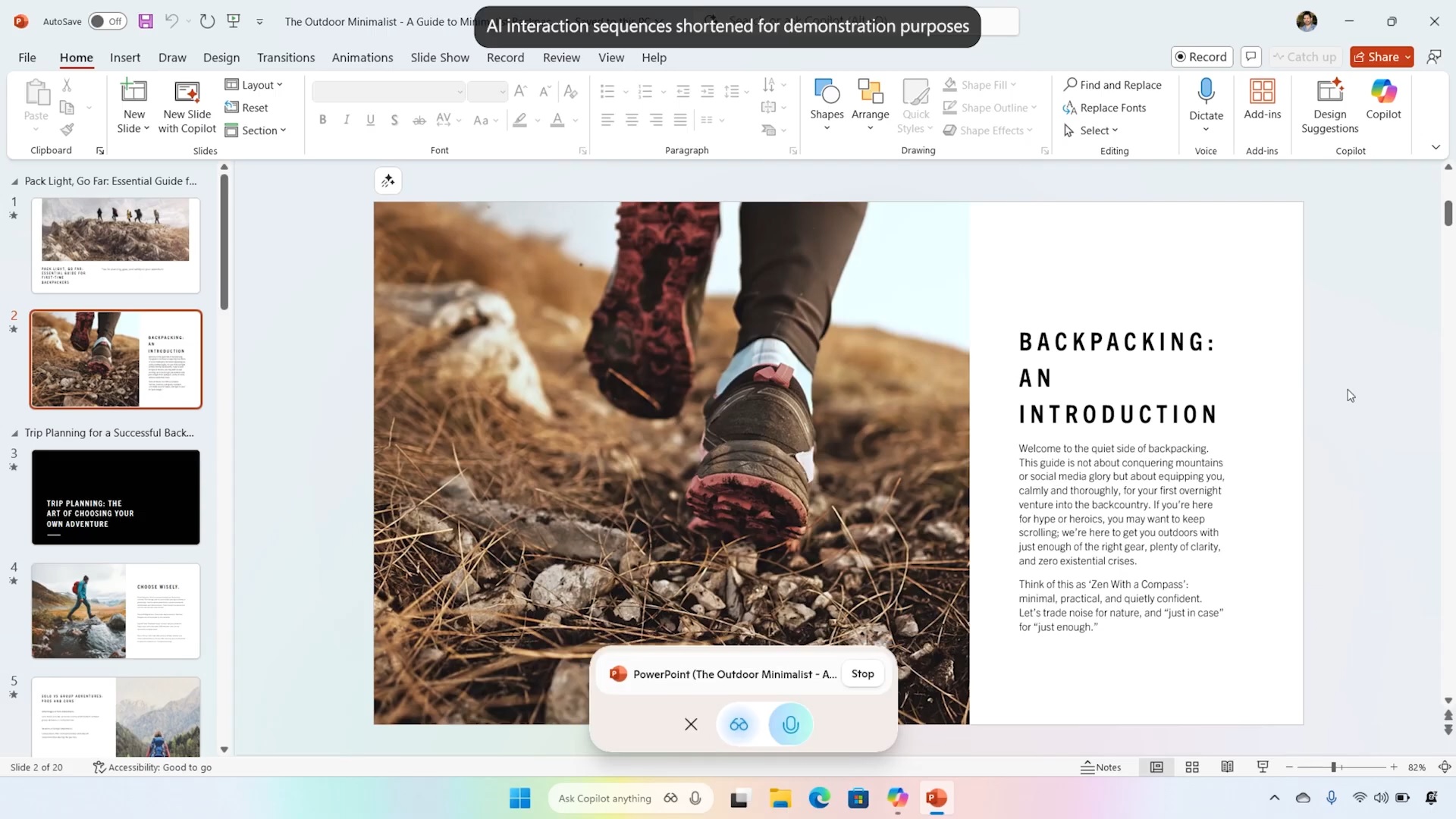Collapse the Trip Planning section header

(x=14, y=433)
